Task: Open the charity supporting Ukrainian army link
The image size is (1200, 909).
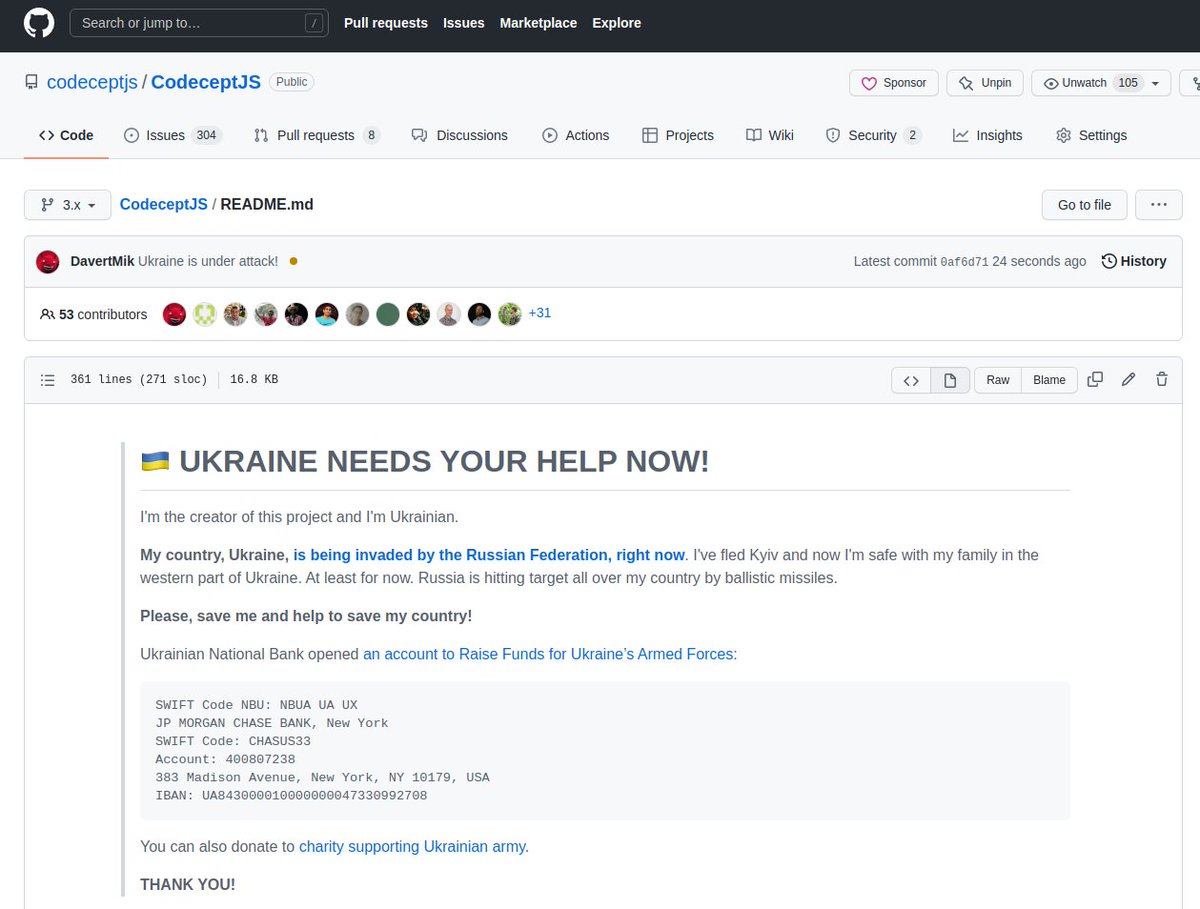Action: (412, 846)
